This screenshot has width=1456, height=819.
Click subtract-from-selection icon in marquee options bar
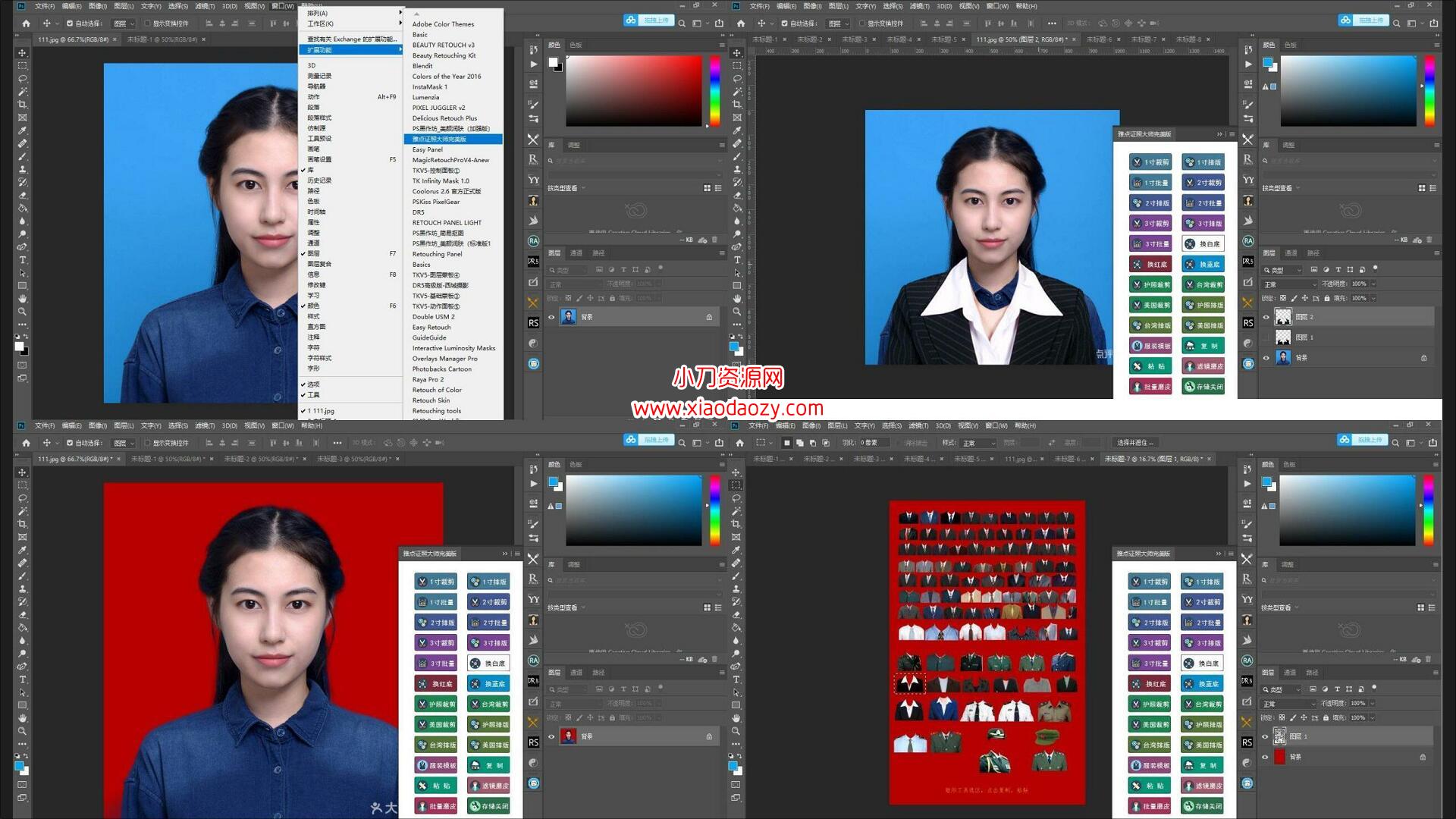point(812,443)
